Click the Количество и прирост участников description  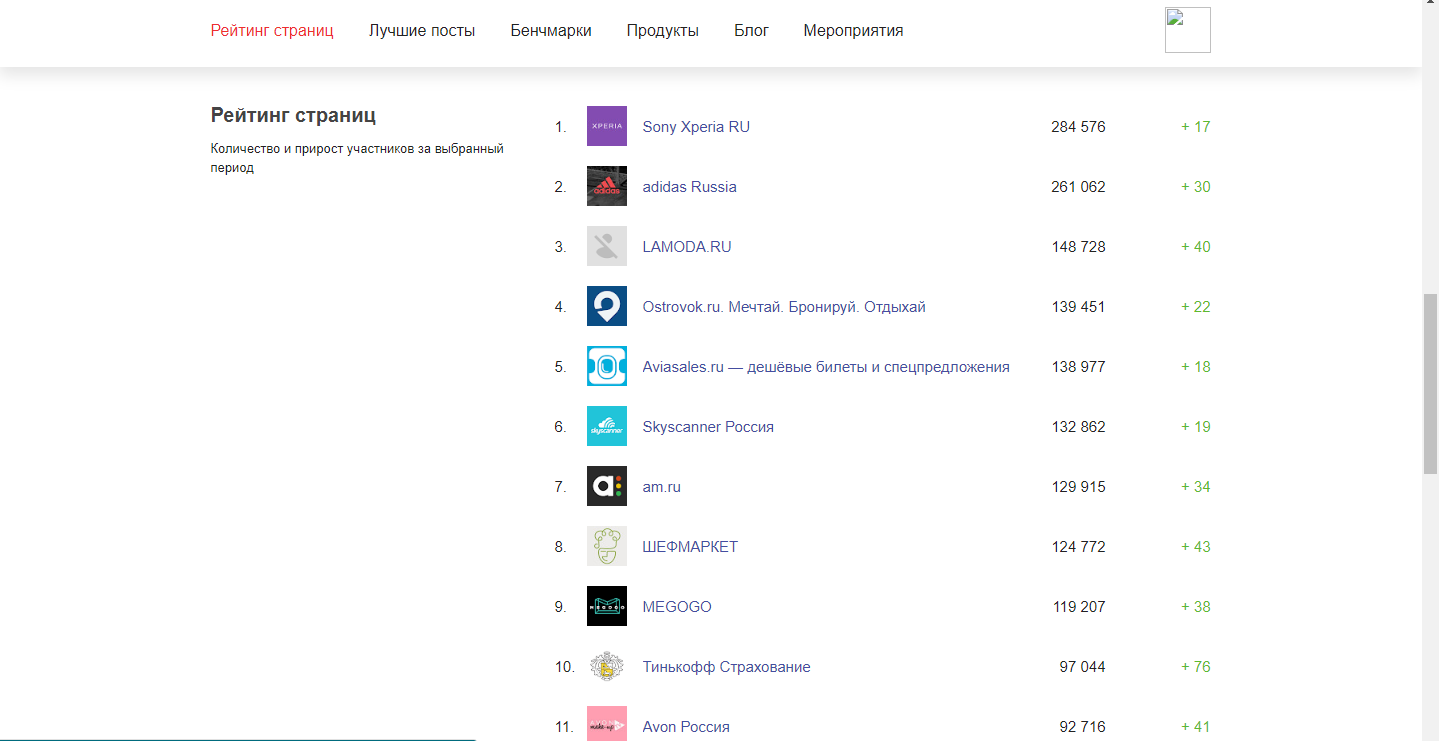357,158
